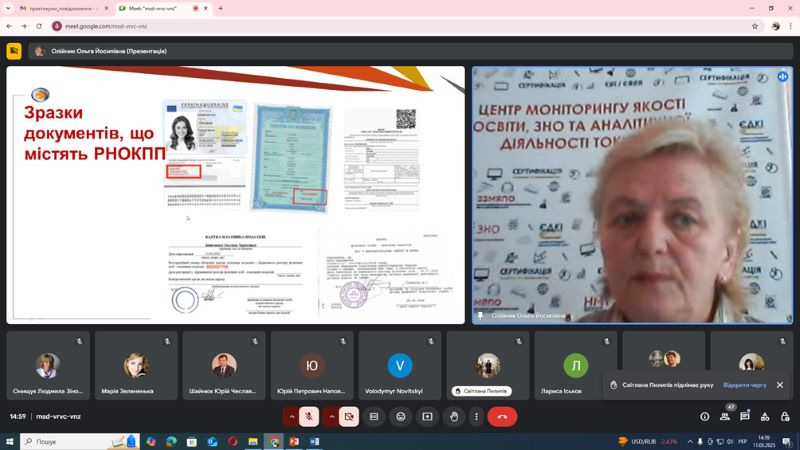
Task: Click USD/RUB widget in taskbar
Action: tap(647, 441)
